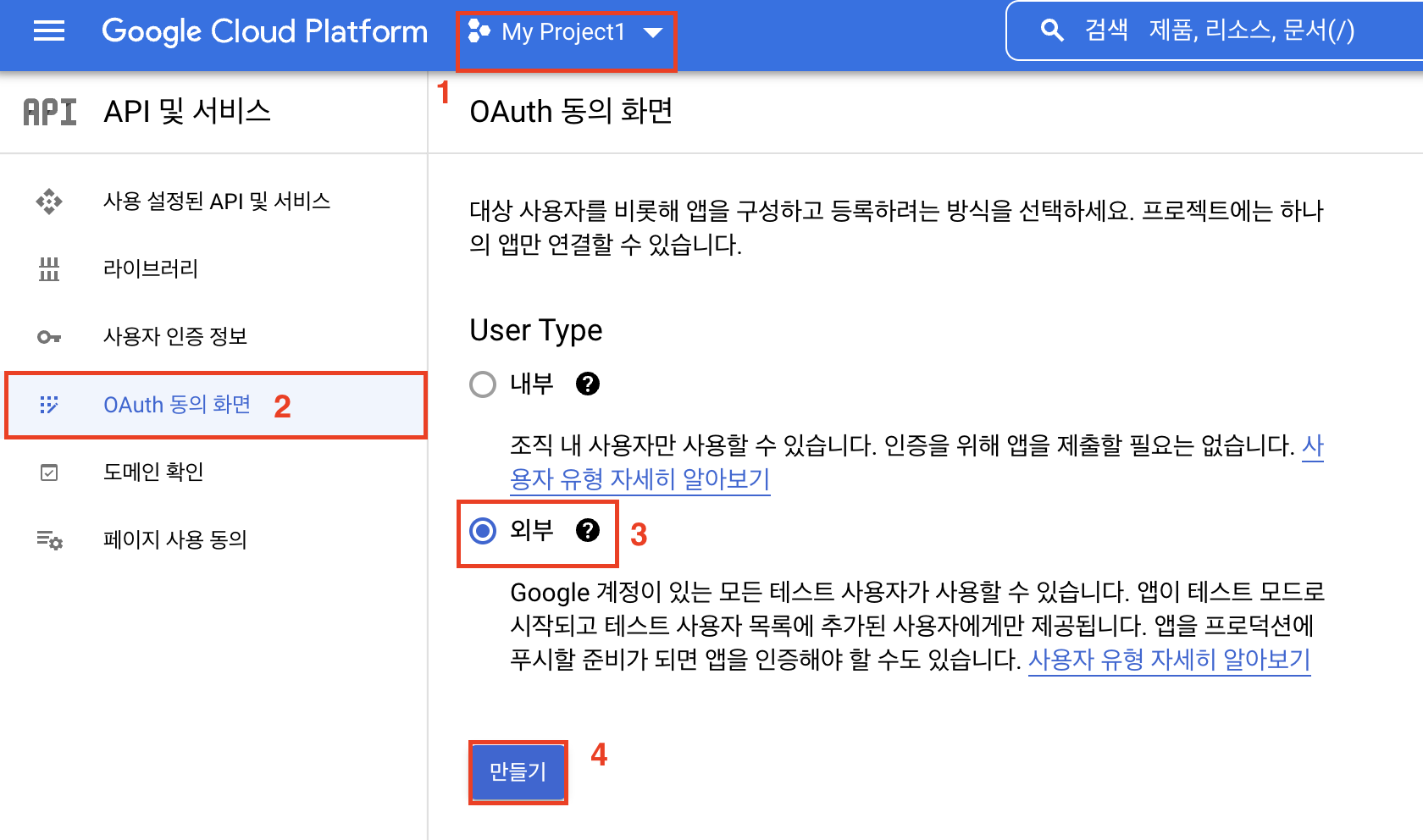
Task: Open the 라이브러리 menu item
Action: coord(213,269)
